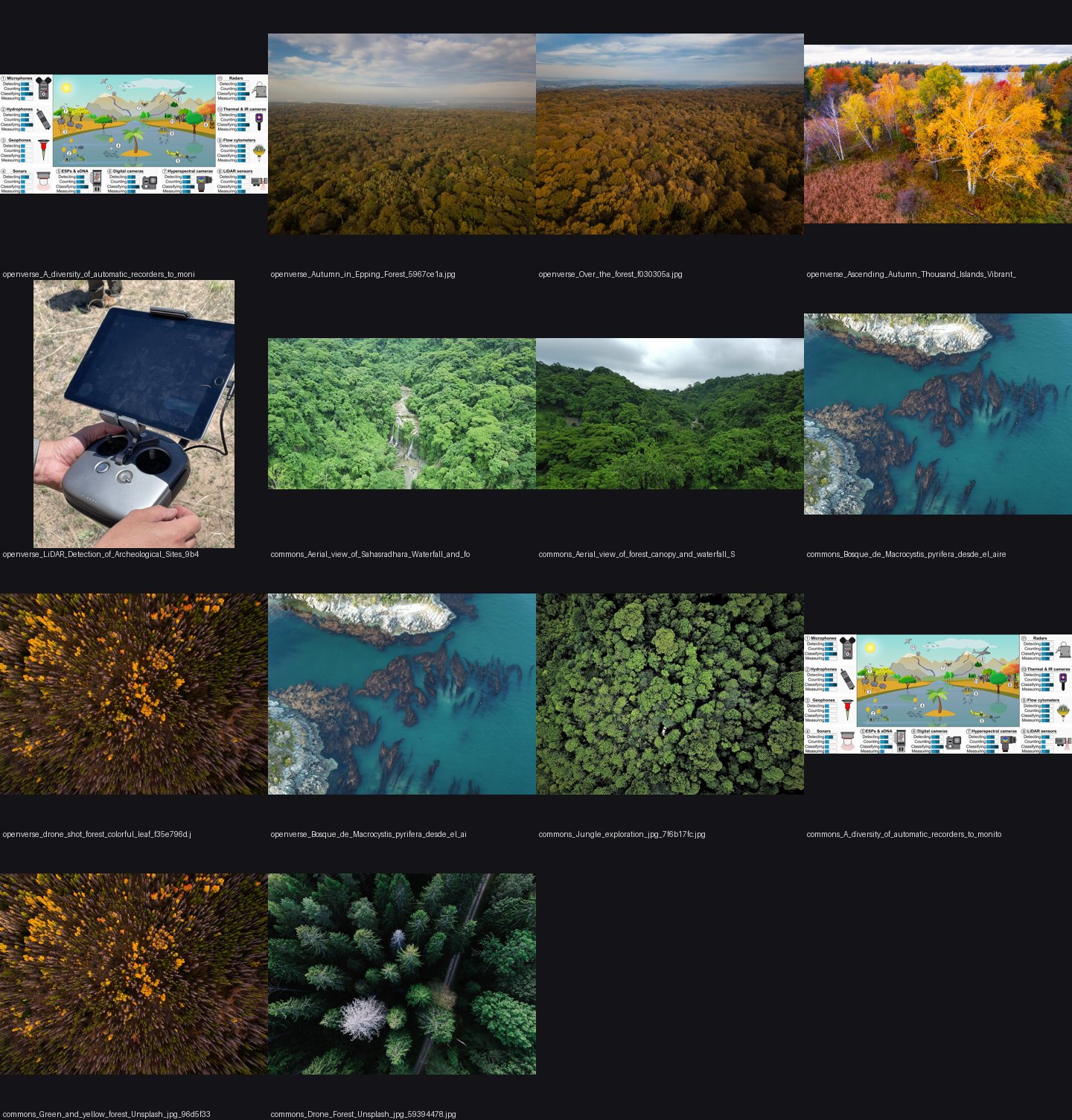Click the "commons_Aerial_view_of_Sahasradhara_Waterfall_and_fo" label
The height and width of the screenshot is (1120, 1072).
[x=371, y=554]
